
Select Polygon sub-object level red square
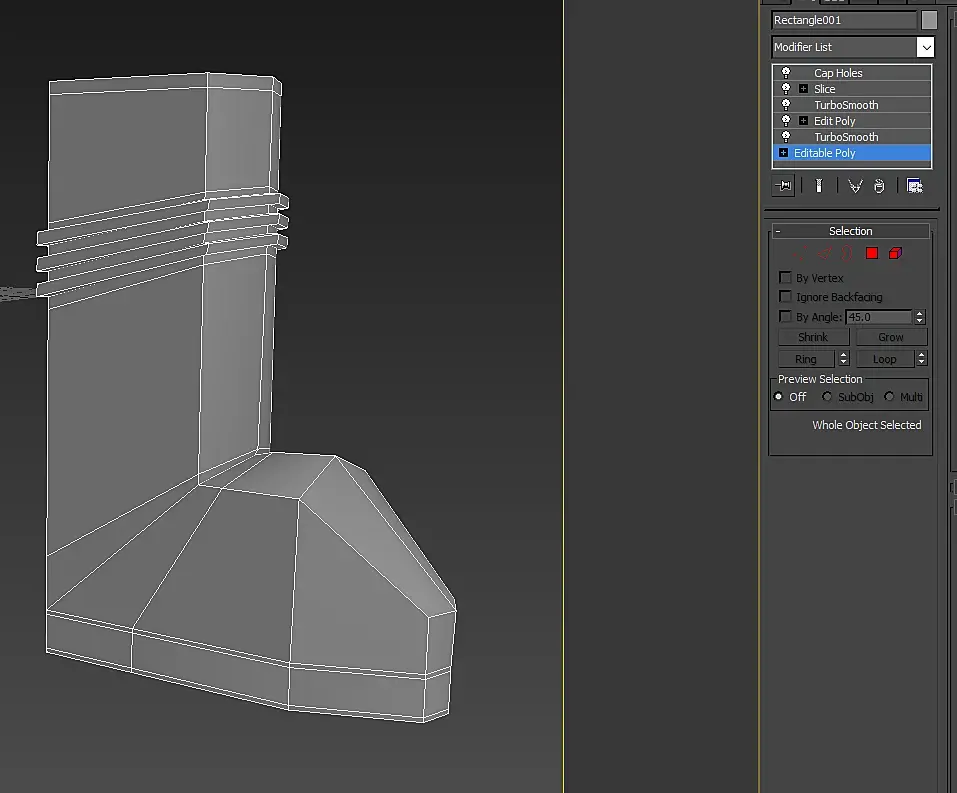point(872,253)
